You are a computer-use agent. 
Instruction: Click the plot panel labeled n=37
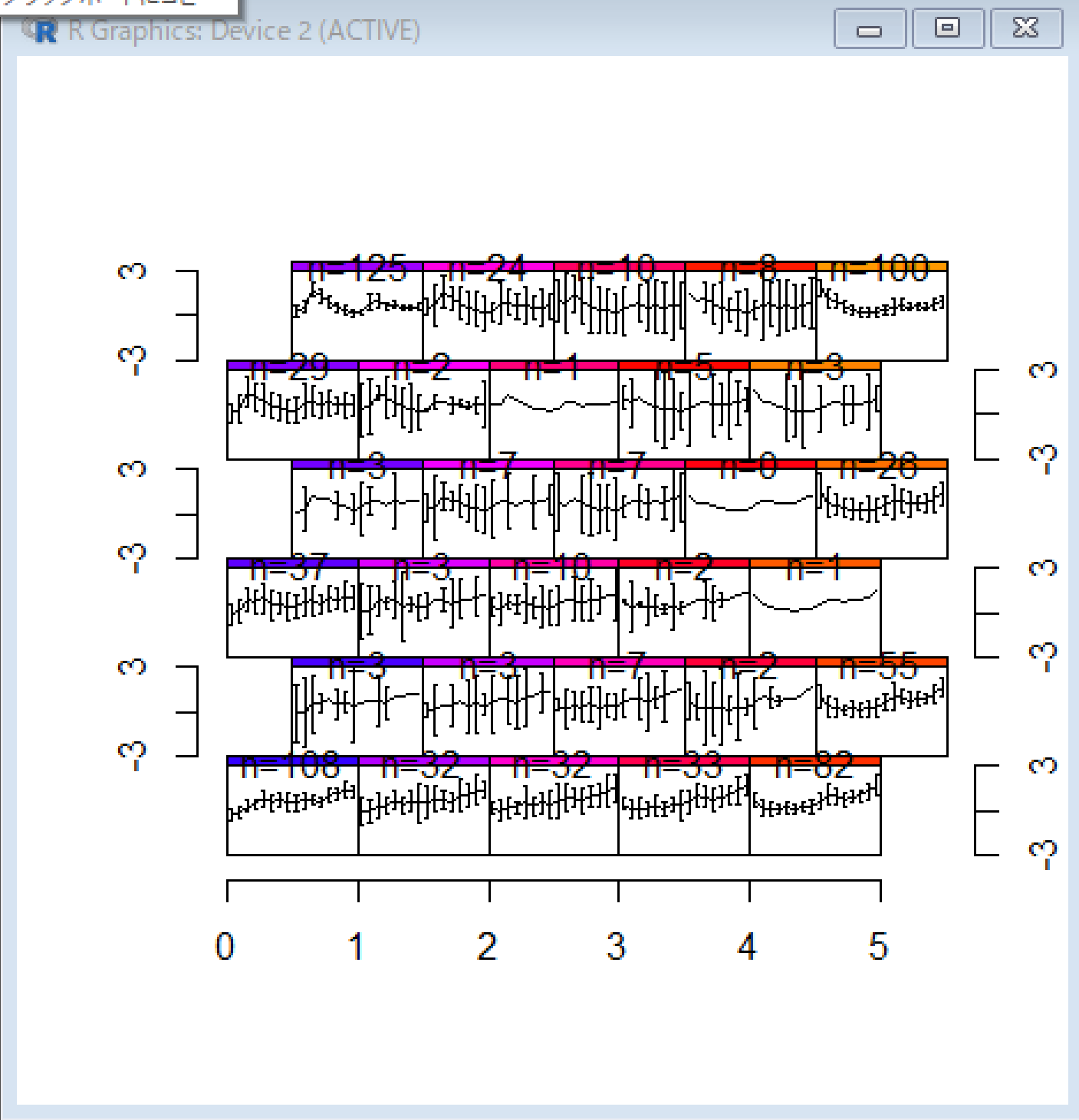[292, 611]
